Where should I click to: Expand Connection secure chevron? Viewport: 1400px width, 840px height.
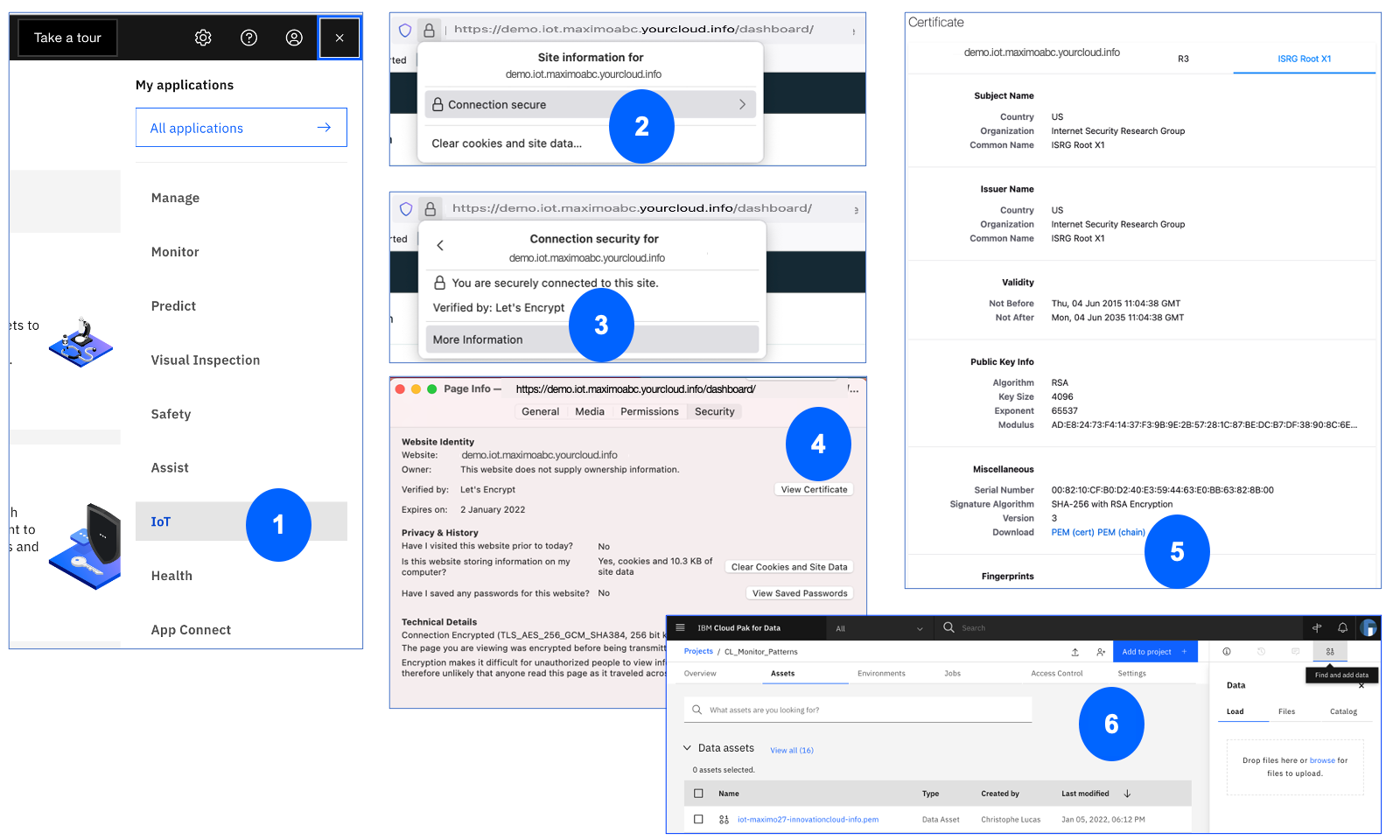point(742,104)
